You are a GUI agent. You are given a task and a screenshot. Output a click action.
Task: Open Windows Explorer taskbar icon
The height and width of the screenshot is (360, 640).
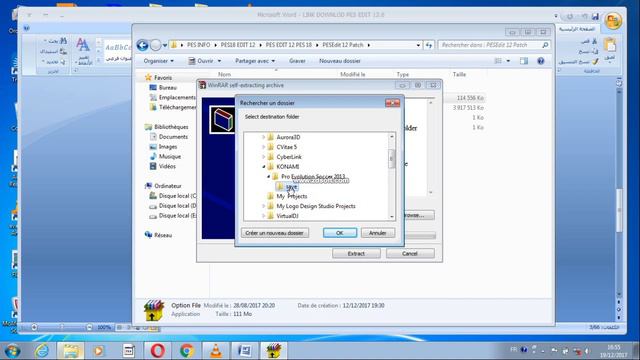click(71, 351)
